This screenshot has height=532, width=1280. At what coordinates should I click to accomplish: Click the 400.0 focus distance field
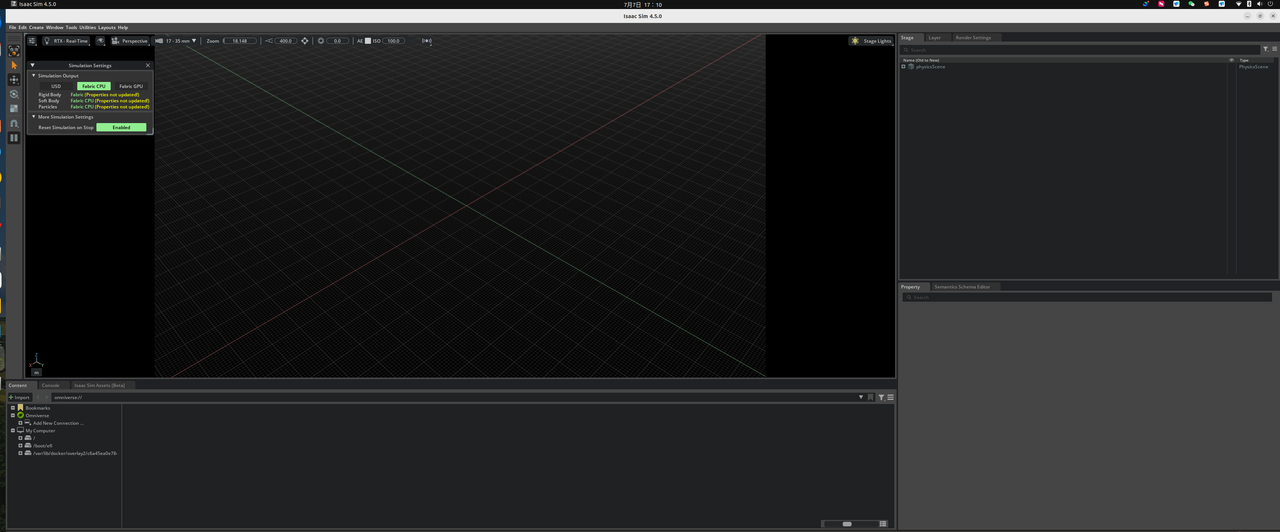tap(285, 41)
